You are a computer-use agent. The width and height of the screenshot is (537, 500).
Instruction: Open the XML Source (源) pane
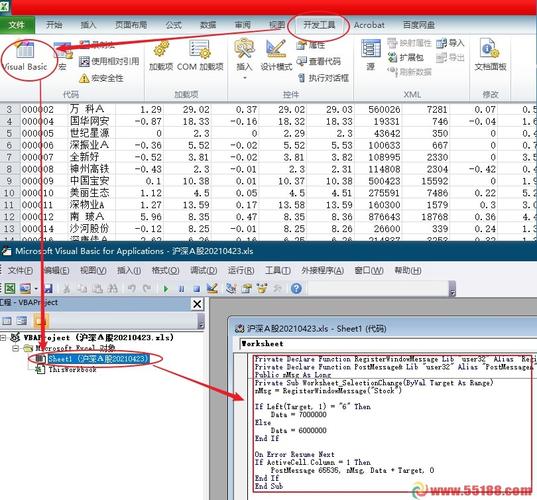coord(371,55)
